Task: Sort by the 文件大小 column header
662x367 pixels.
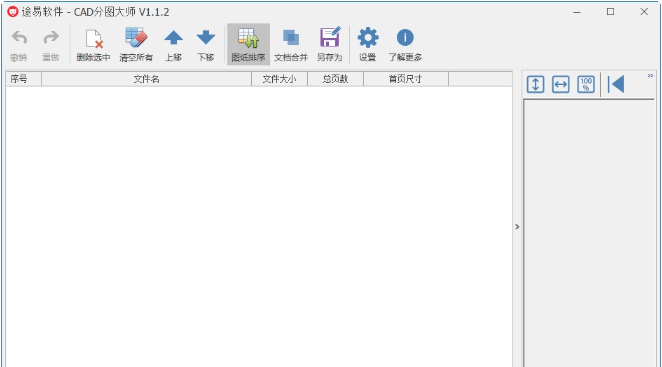Action: tap(279, 79)
